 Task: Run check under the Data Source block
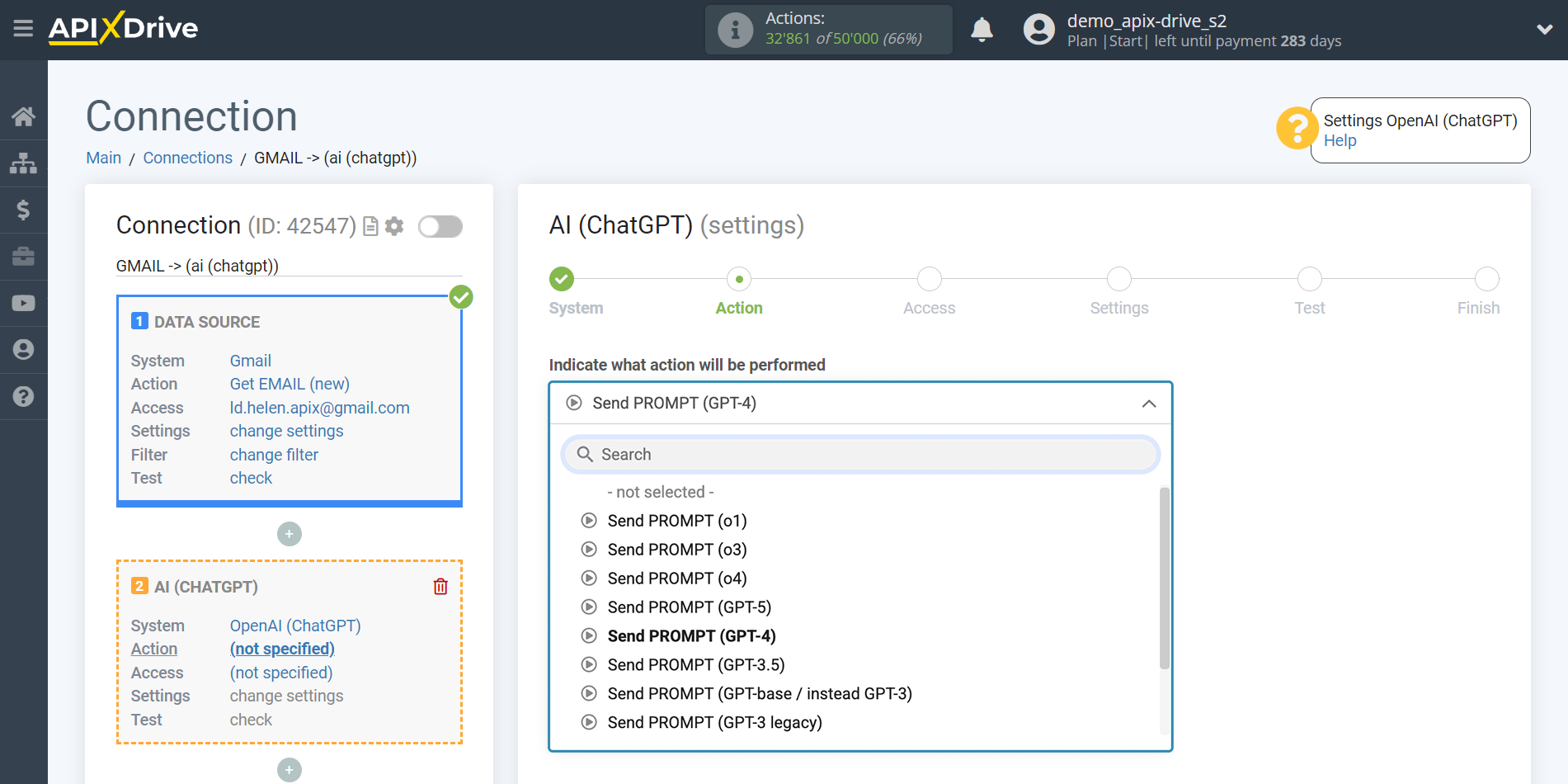click(x=250, y=477)
